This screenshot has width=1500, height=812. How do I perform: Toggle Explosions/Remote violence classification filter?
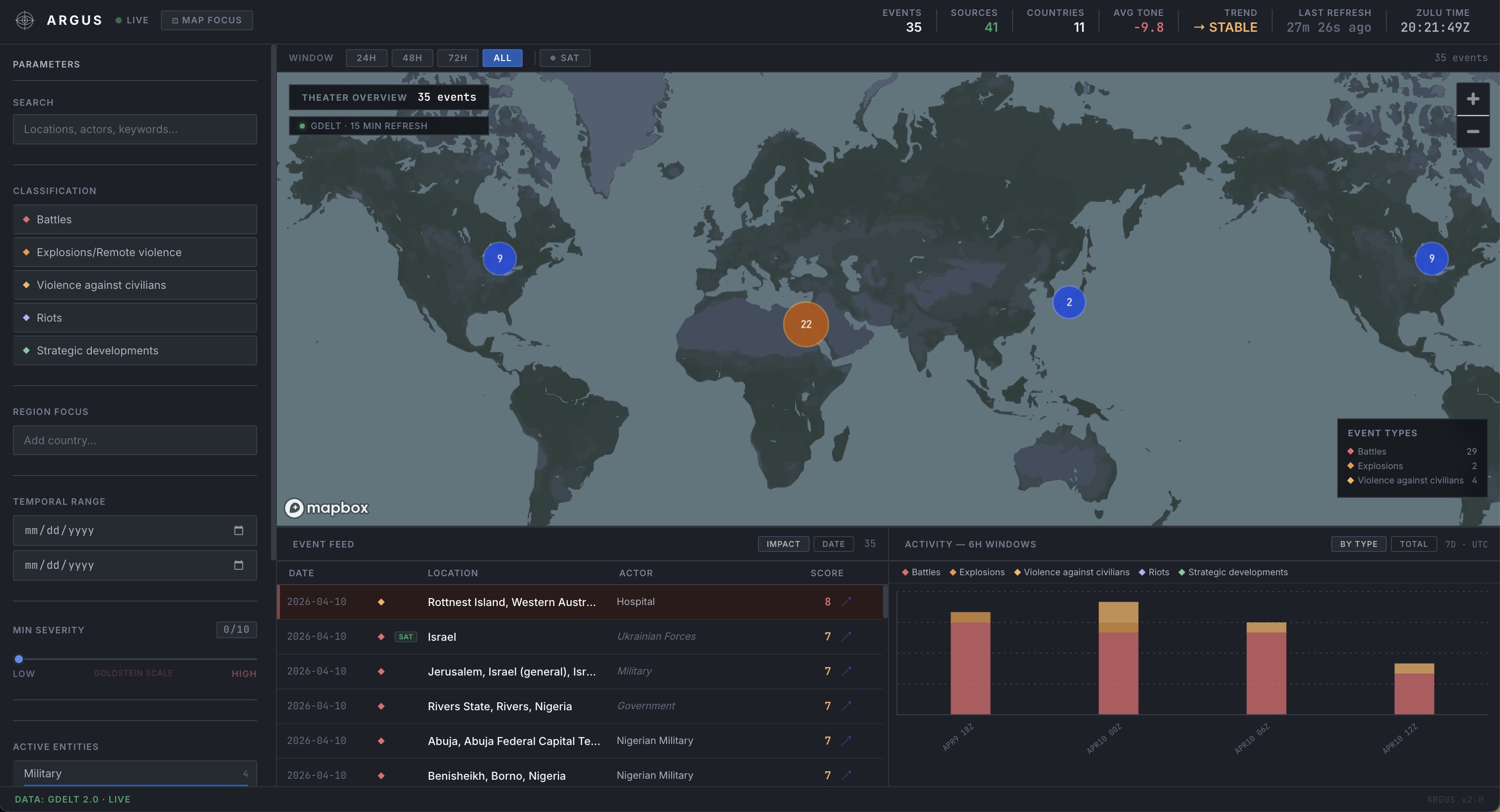135,252
